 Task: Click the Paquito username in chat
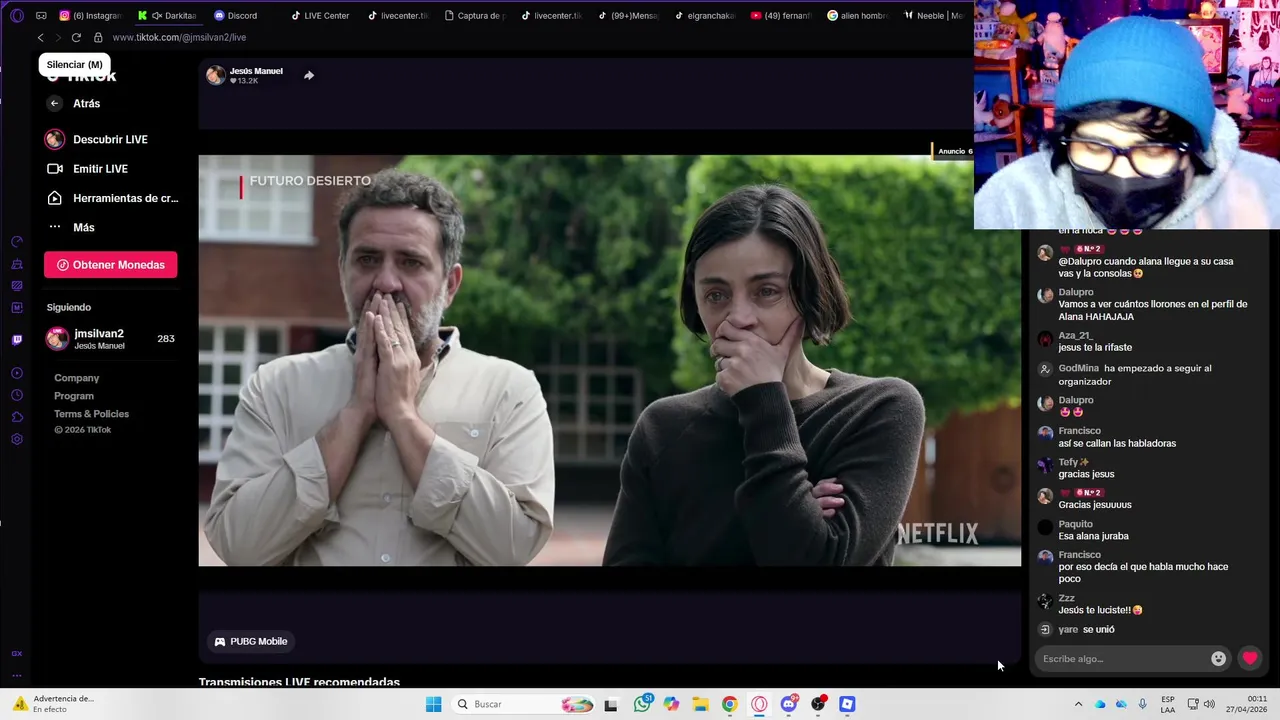tap(1076, 524)
